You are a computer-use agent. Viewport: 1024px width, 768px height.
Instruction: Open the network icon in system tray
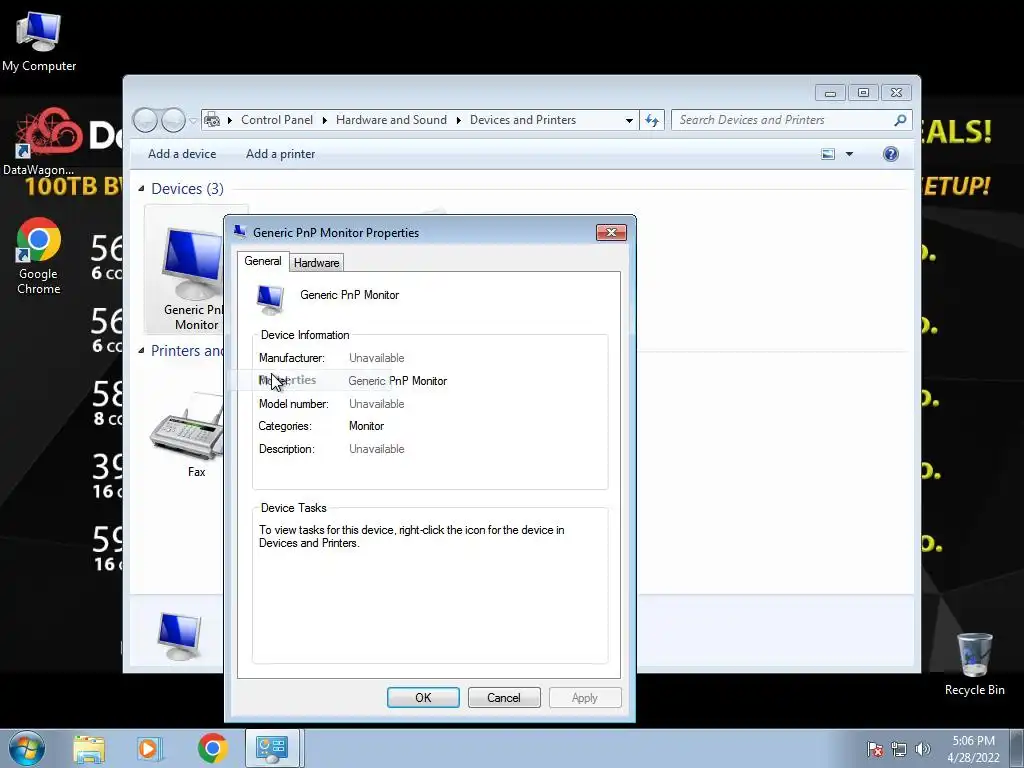click(x=899, y=749)
